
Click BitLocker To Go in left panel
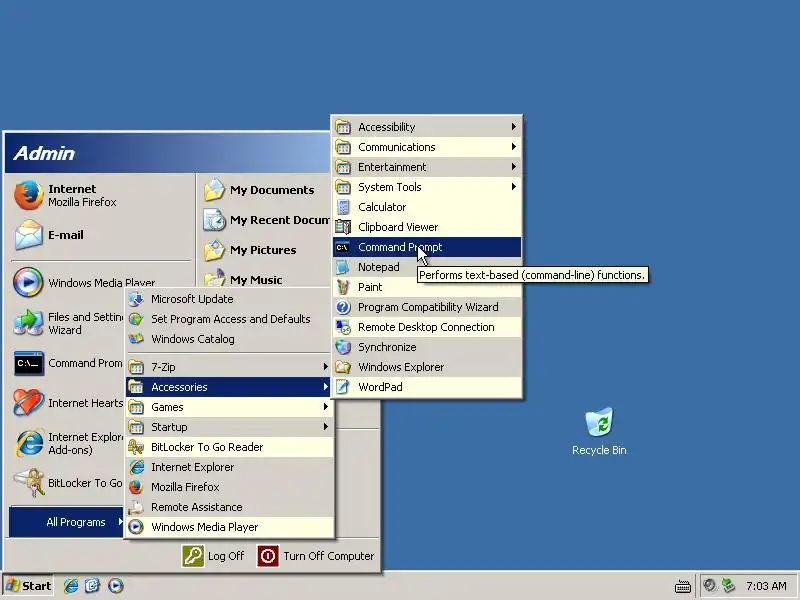coord(68,483)
